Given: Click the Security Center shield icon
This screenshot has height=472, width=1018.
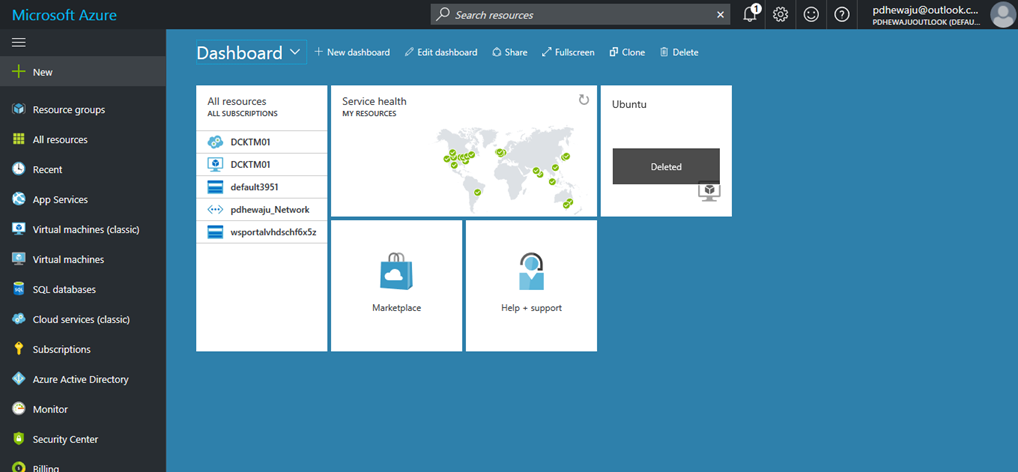Looking at the screenshot, I should (x=19, y=439).
